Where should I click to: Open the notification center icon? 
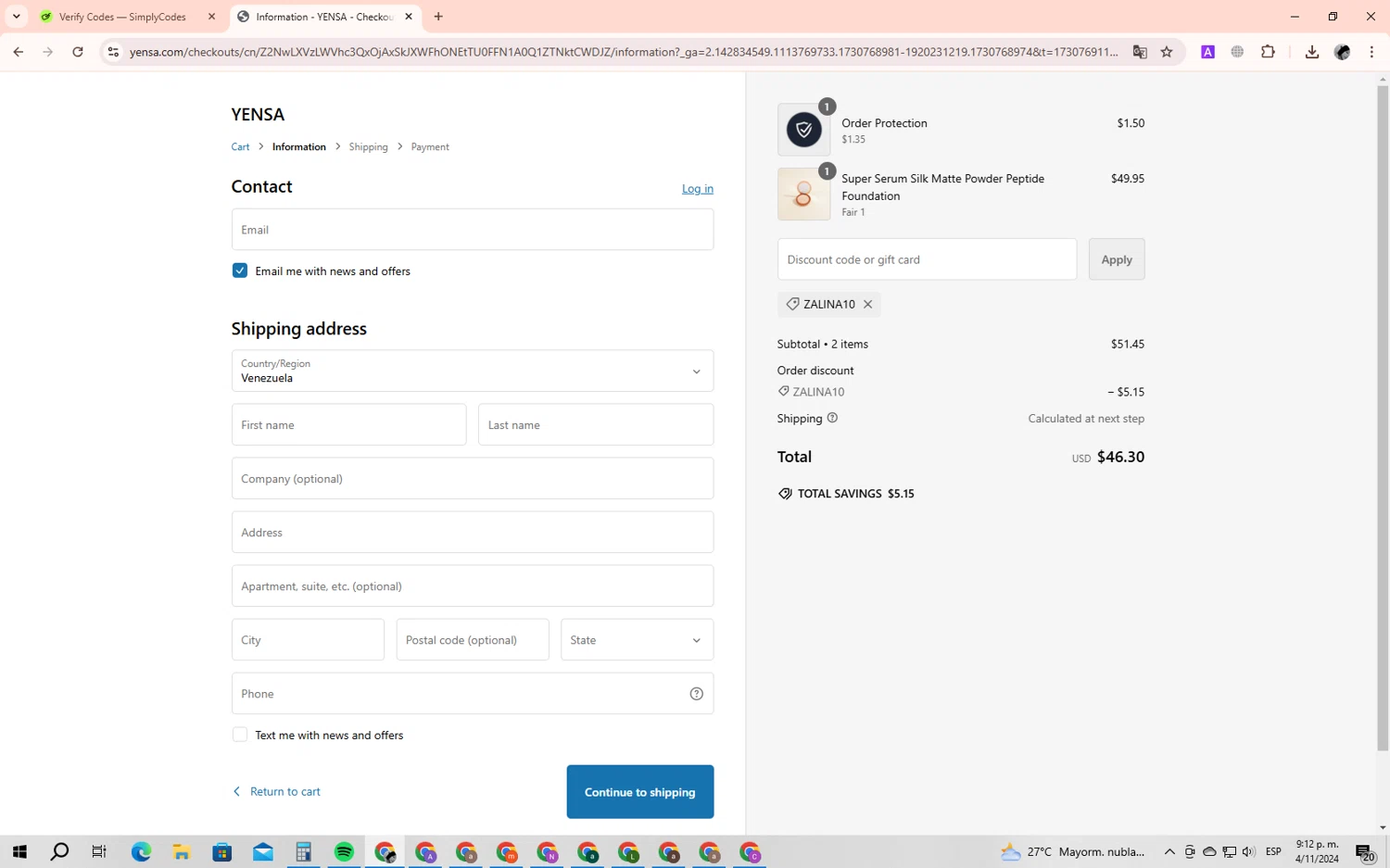(1364, 851)
